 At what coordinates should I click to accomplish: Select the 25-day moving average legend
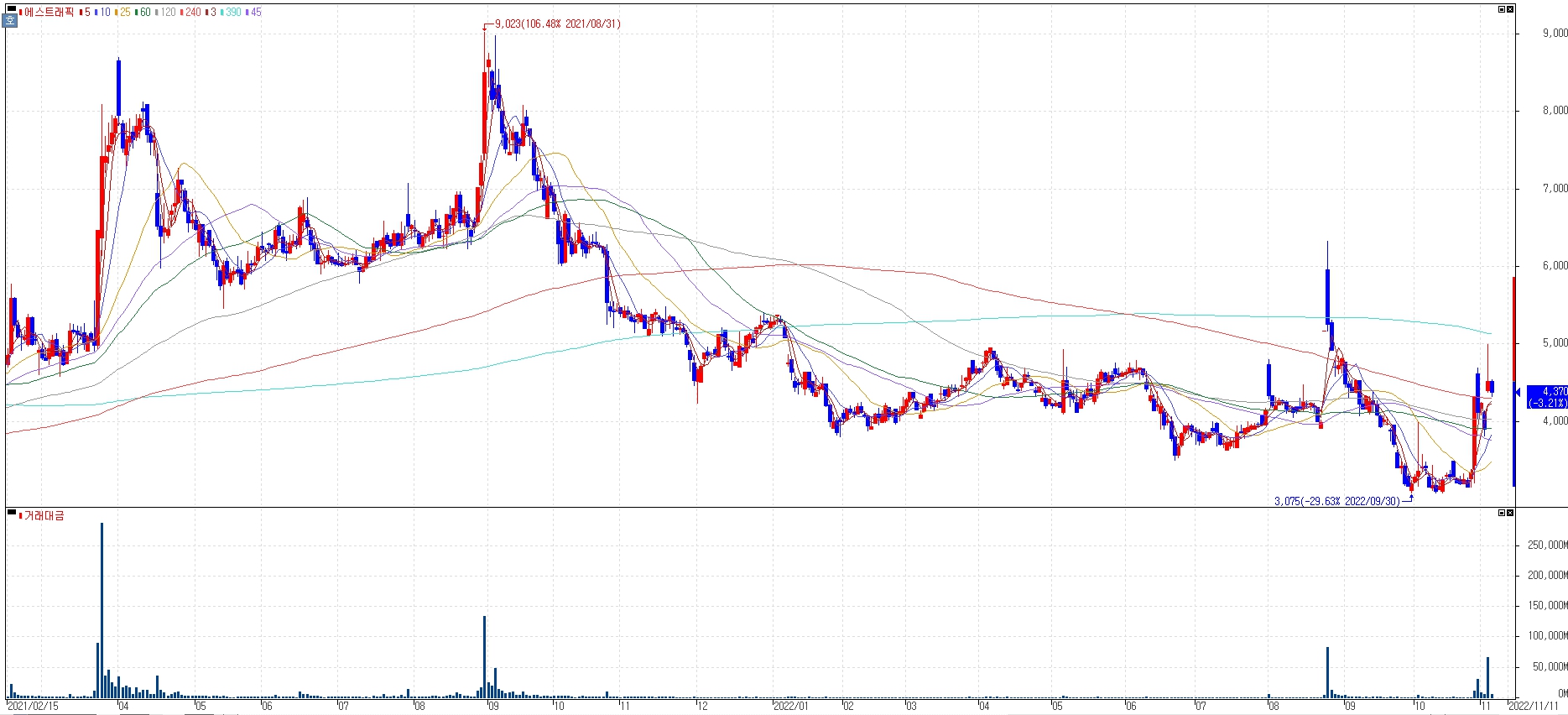pos(122,12)
